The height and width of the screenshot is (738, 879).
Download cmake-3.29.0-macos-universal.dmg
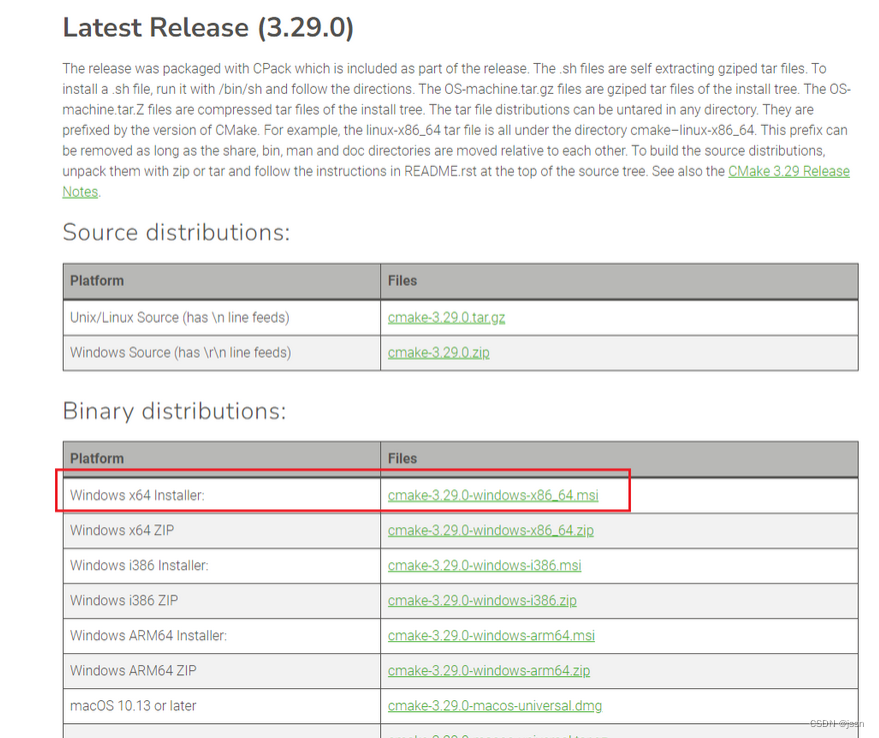click(494, 705)
